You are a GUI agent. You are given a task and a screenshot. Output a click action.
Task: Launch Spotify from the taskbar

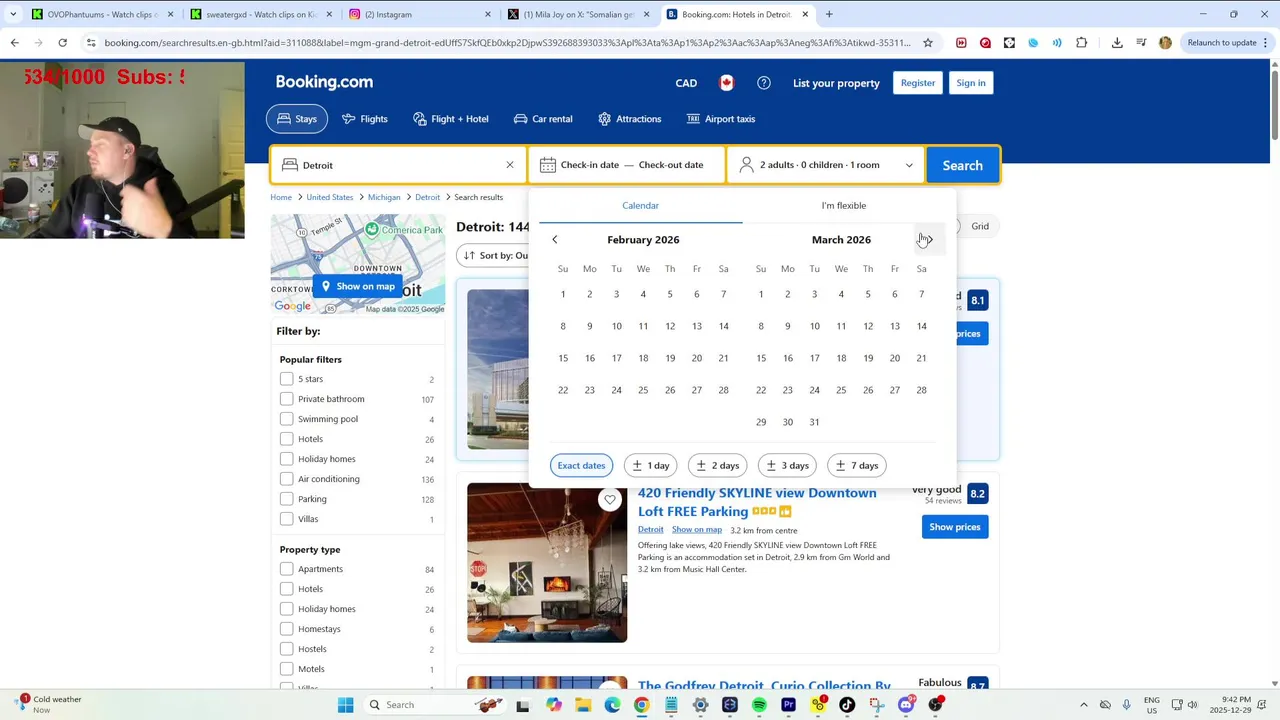(759, 705)
